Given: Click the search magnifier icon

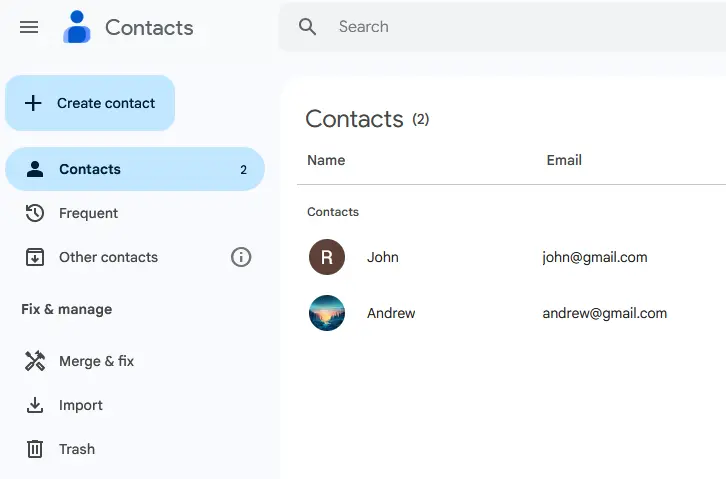Looking at the screenshot, I should click(x=308, y=27).
